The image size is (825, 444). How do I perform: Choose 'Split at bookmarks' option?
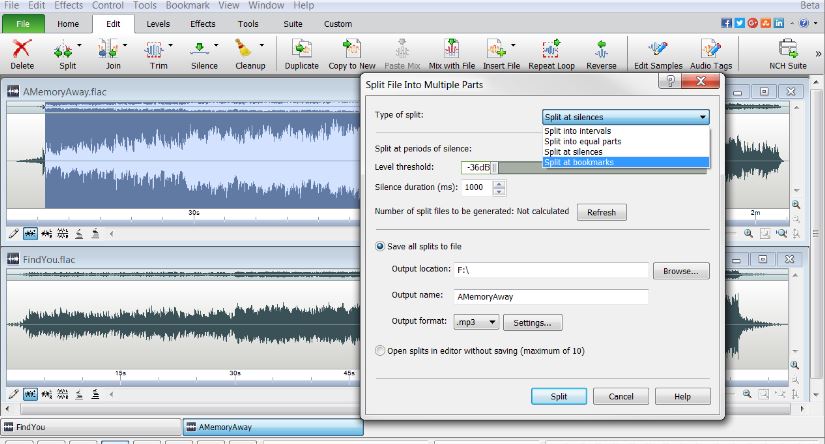(626, 162)
